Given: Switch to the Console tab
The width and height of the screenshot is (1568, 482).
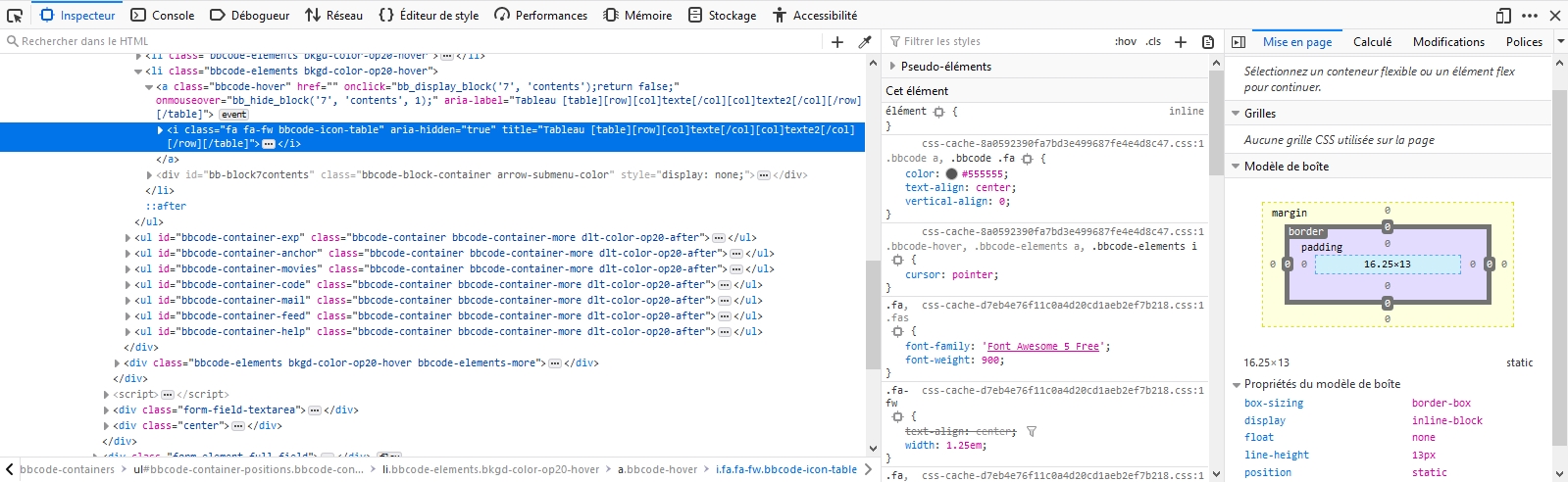Looking at the screenshot, I should click(x=163, y=15).
